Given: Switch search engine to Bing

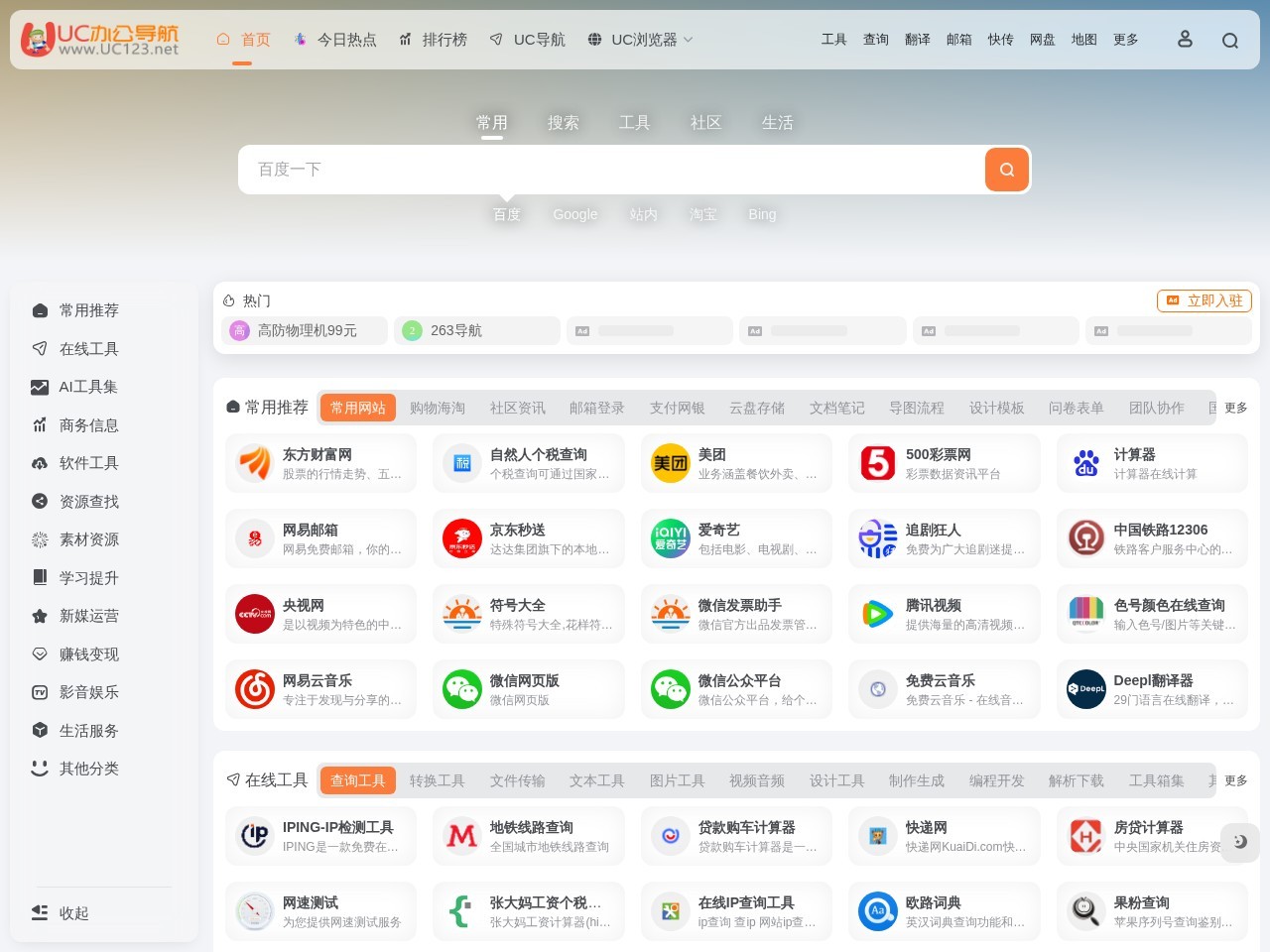Looking at the screenshot, I should tap(762, 214).
